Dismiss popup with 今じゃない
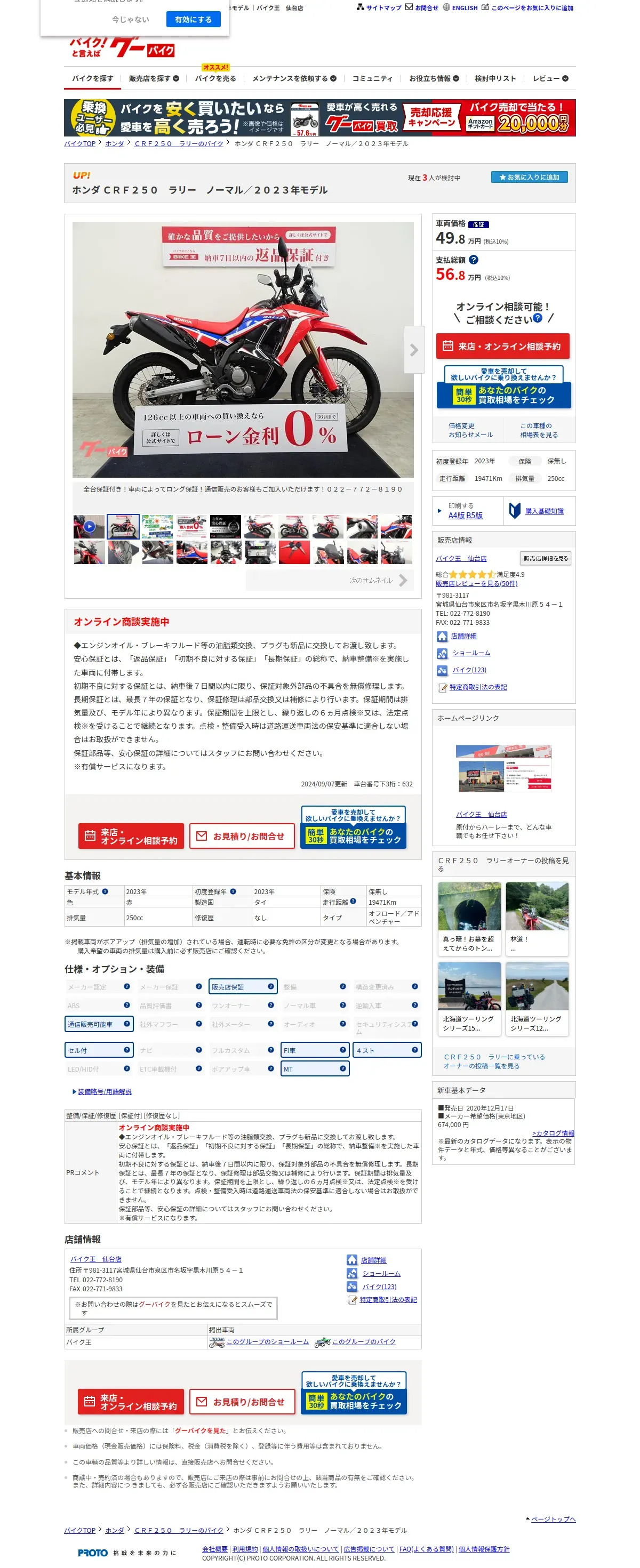This screenshot has height=1568, width=640. pyautogui.click(x=130, y=20)
